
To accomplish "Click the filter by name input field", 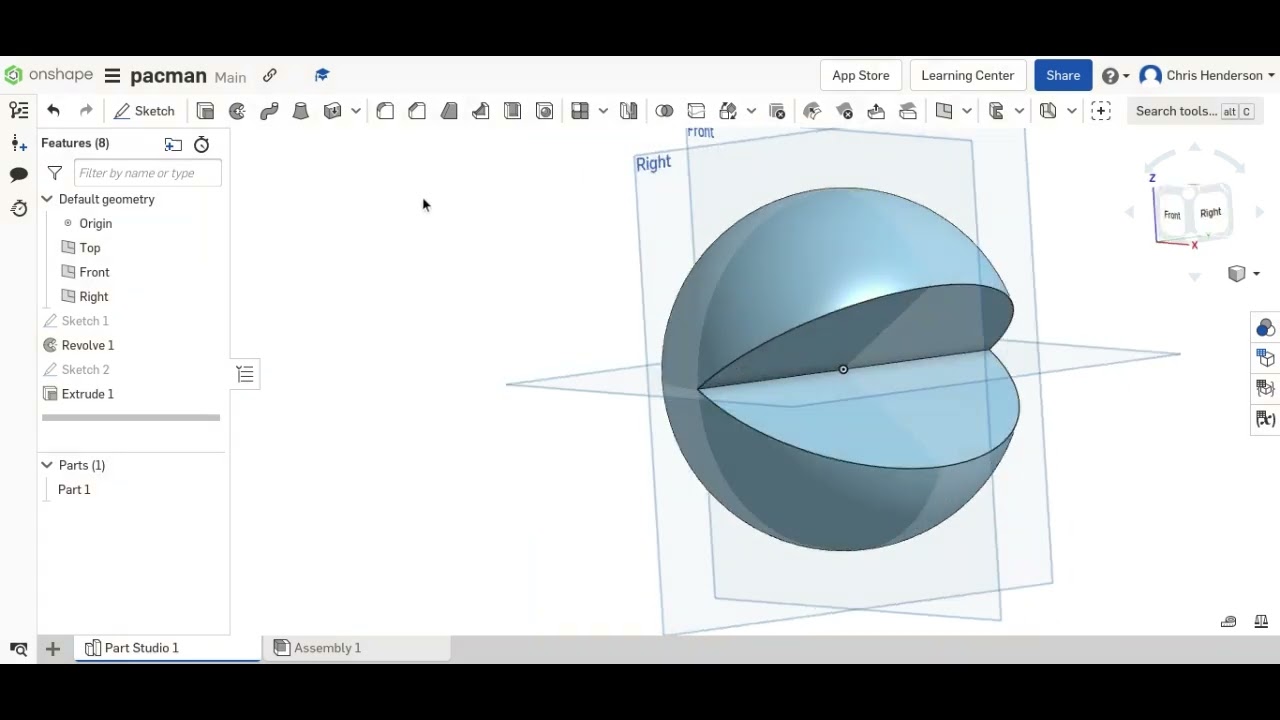I will tap(147, 173).
